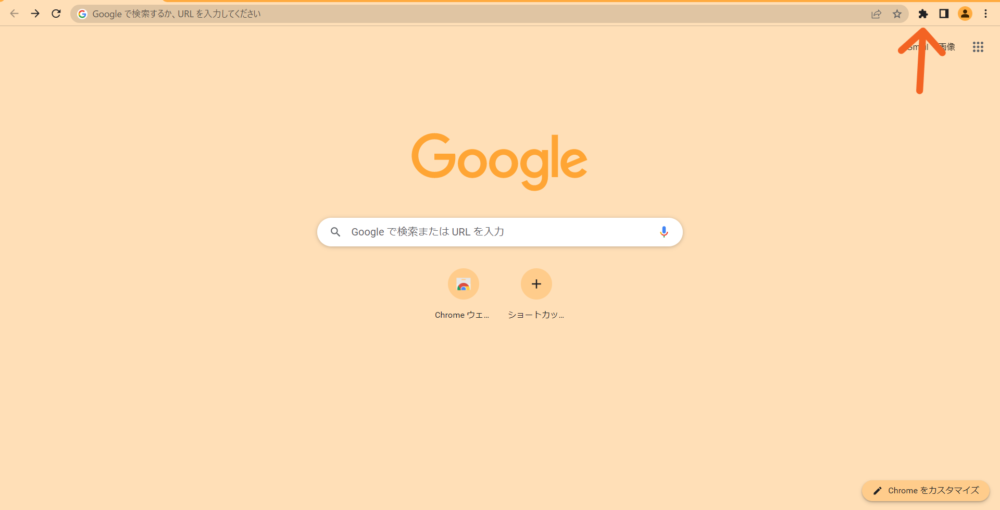This screenshot has height=510, width=1000.
Task: Click the Chrome をカスタマイズ button
Action: [925, 491]
